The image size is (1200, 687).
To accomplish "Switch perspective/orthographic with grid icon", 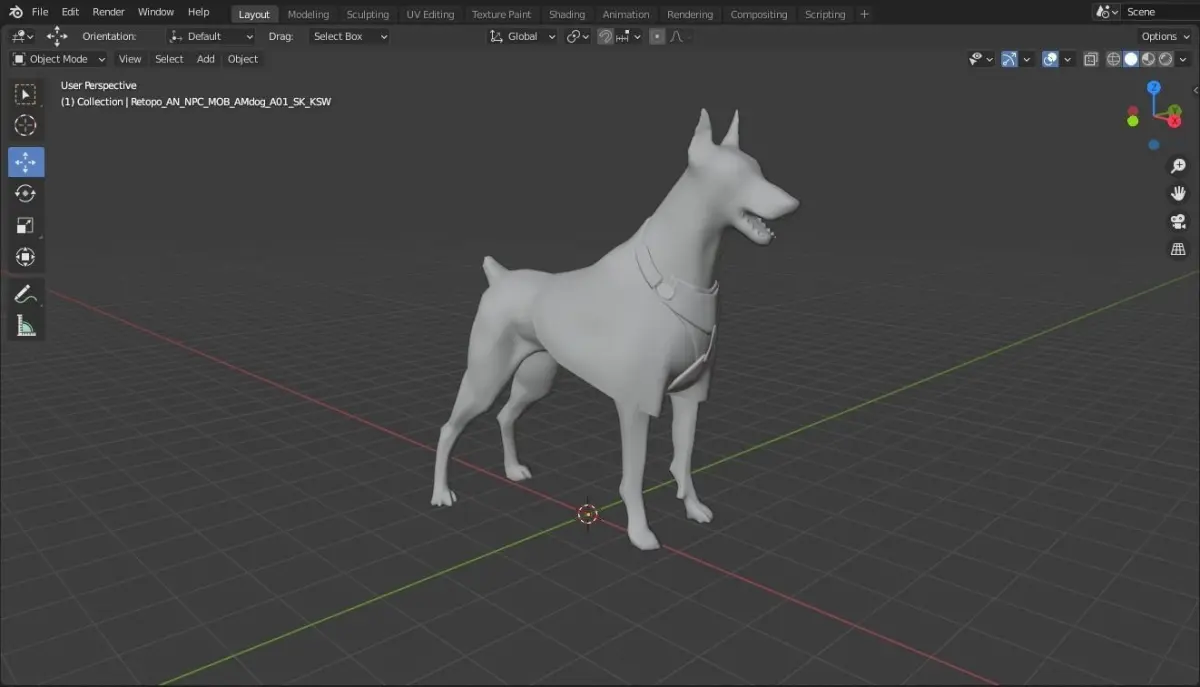I will (x=1178, y=249).
